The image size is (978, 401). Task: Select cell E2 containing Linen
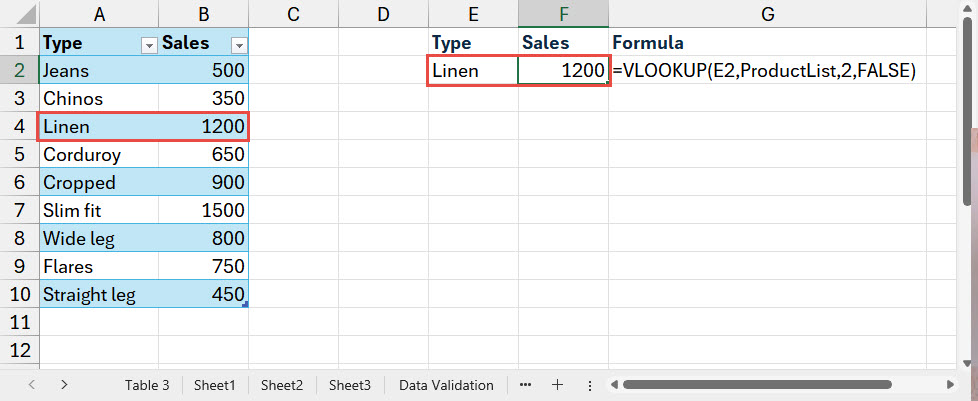473,71
